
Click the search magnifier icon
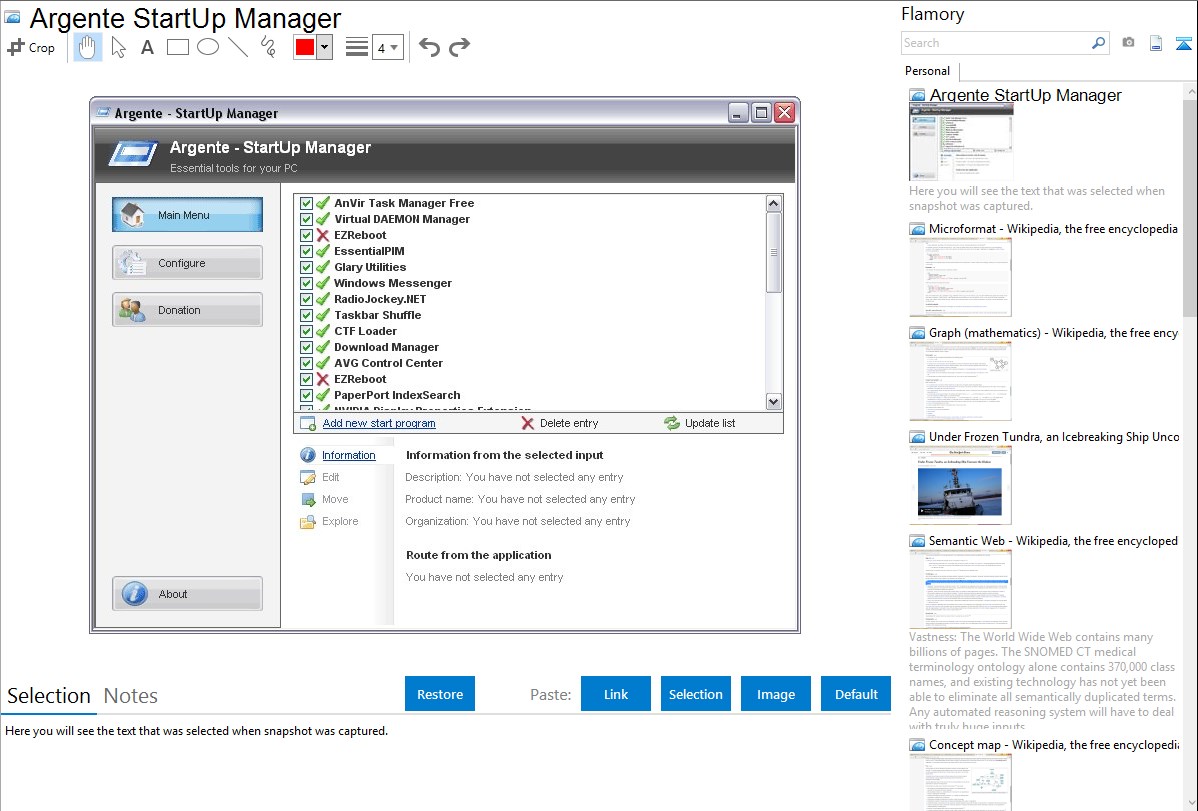[1098, 43]
